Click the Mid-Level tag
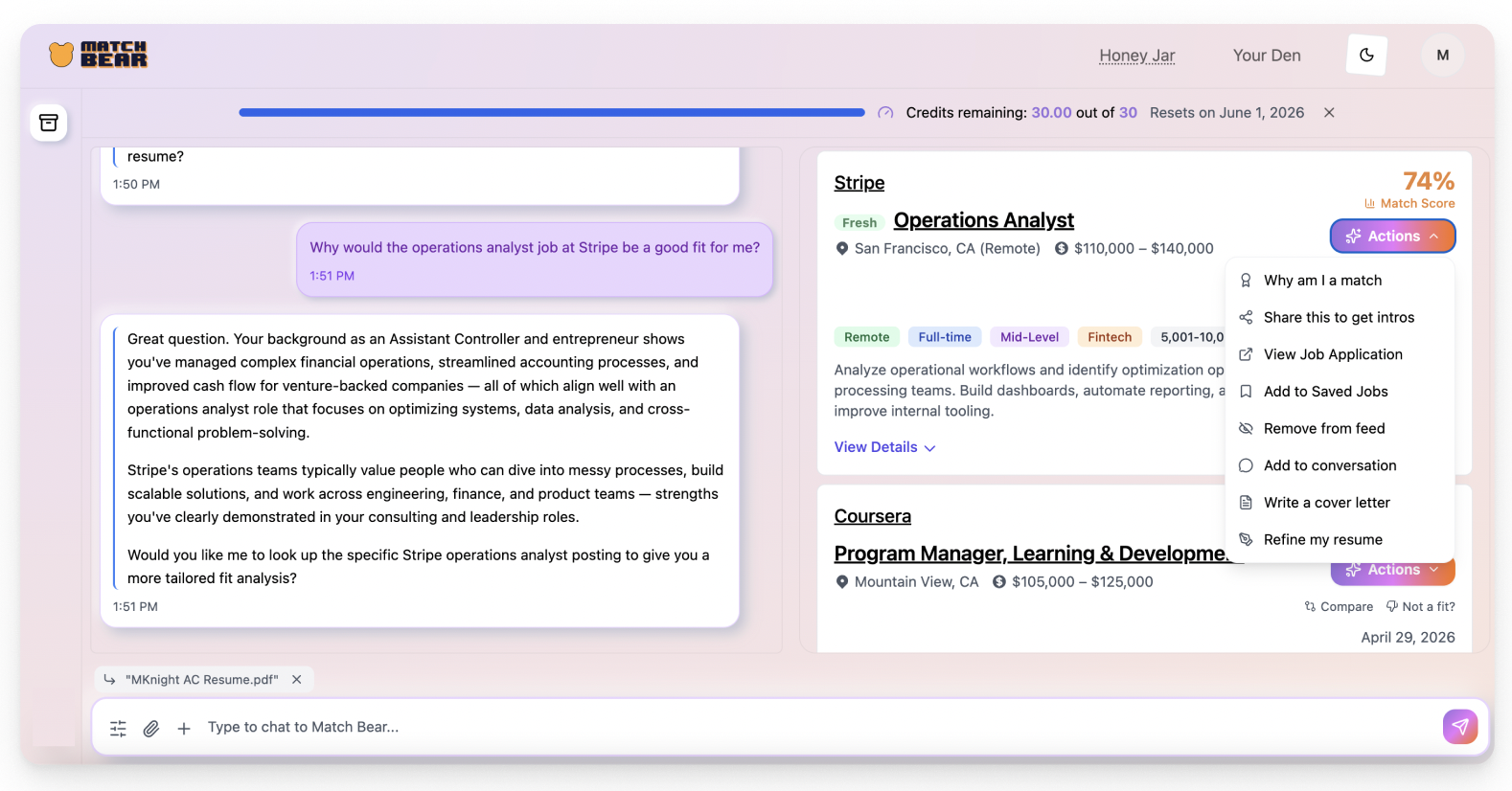The width and height of the screenshot is (1512, 791). tap(1029, 337)
